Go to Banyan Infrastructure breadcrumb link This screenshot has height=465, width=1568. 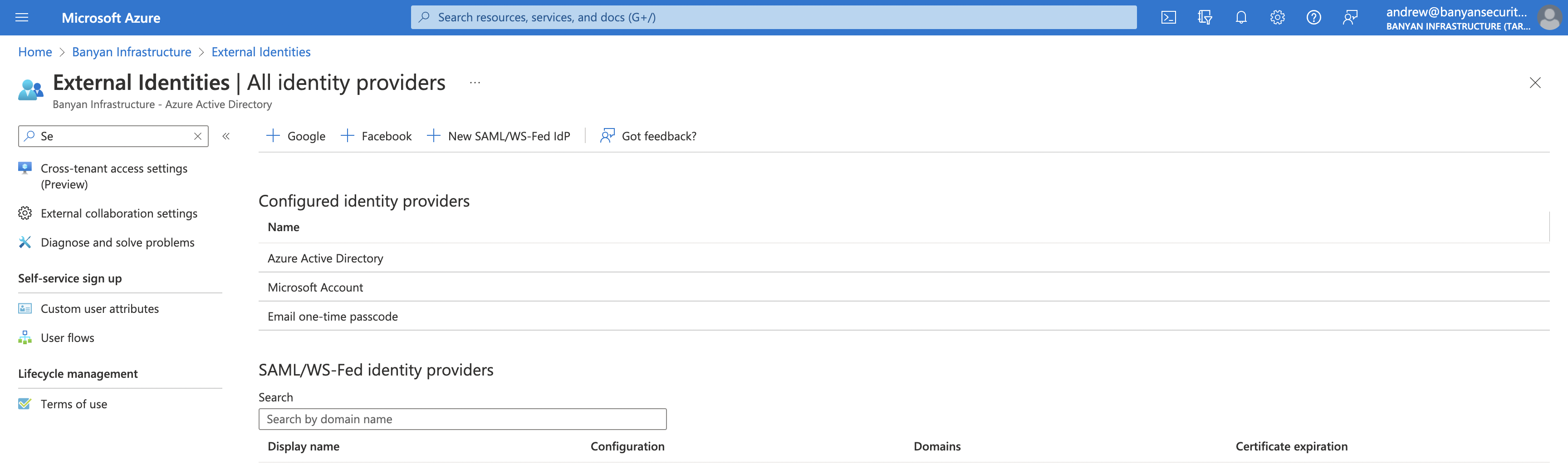pyautogui.click(x=132, y=52)
